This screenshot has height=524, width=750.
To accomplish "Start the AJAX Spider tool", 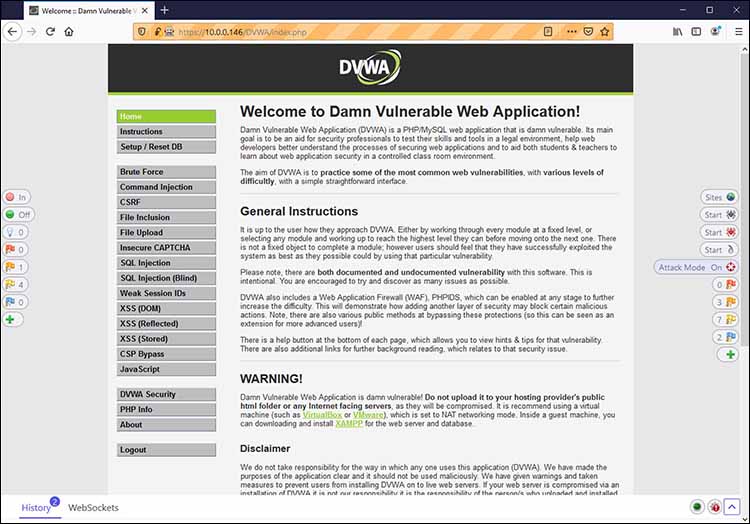I will point(719,250).
